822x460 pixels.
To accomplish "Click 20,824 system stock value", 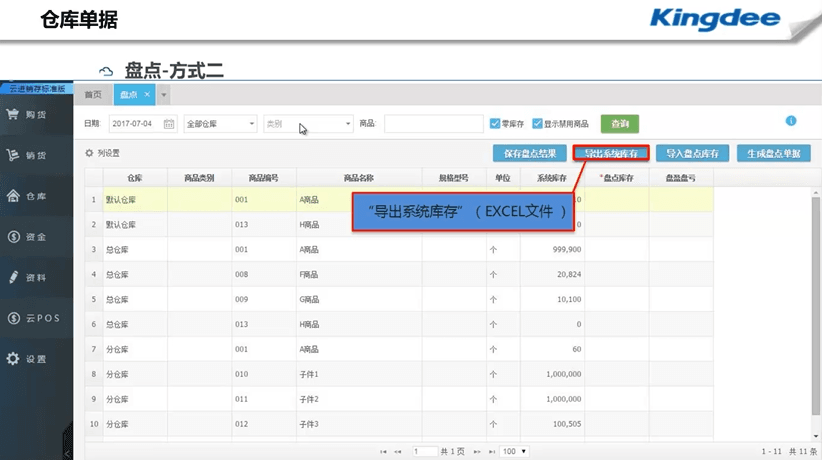I will 569,274.
